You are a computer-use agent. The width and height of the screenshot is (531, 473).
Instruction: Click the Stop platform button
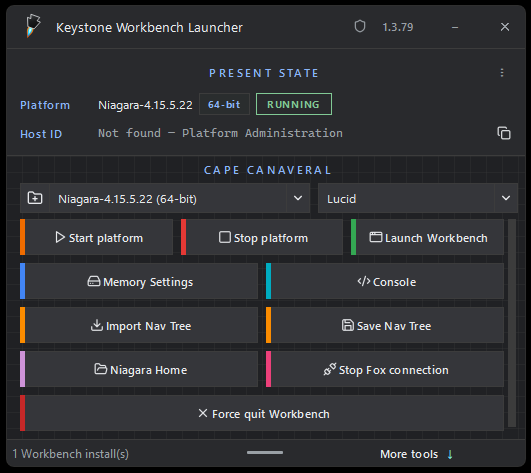[262, 237]
